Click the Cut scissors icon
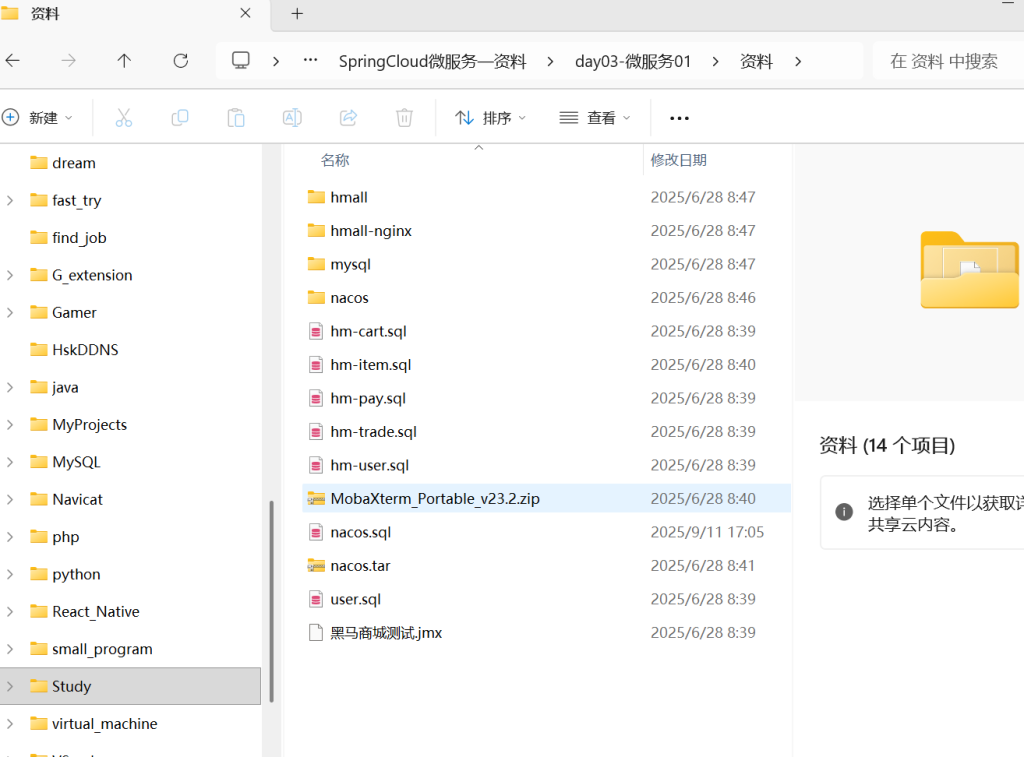The height and width of the screenshot is (757, 1024). (x=124, y=118)
